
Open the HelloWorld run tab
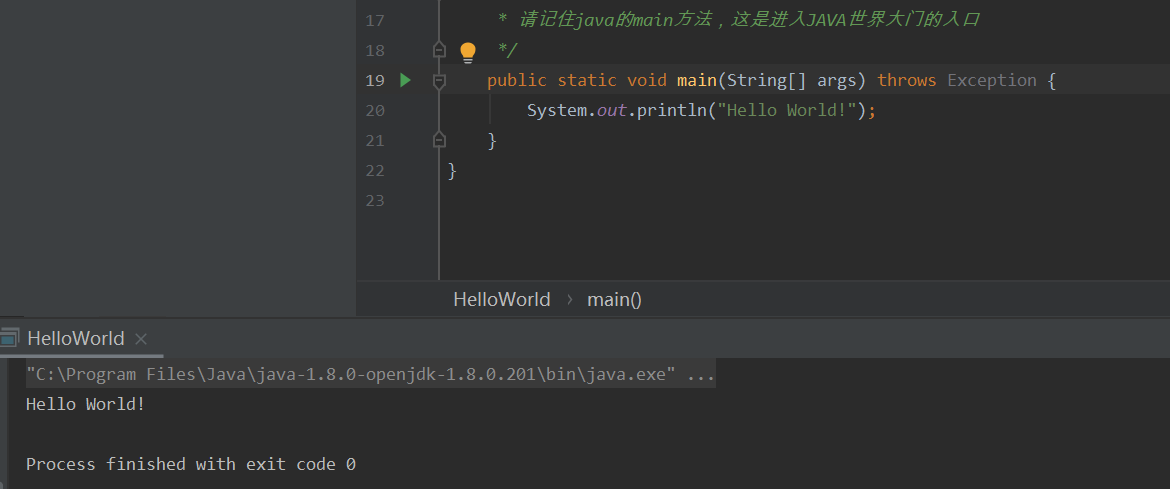[x=75, y=338]
